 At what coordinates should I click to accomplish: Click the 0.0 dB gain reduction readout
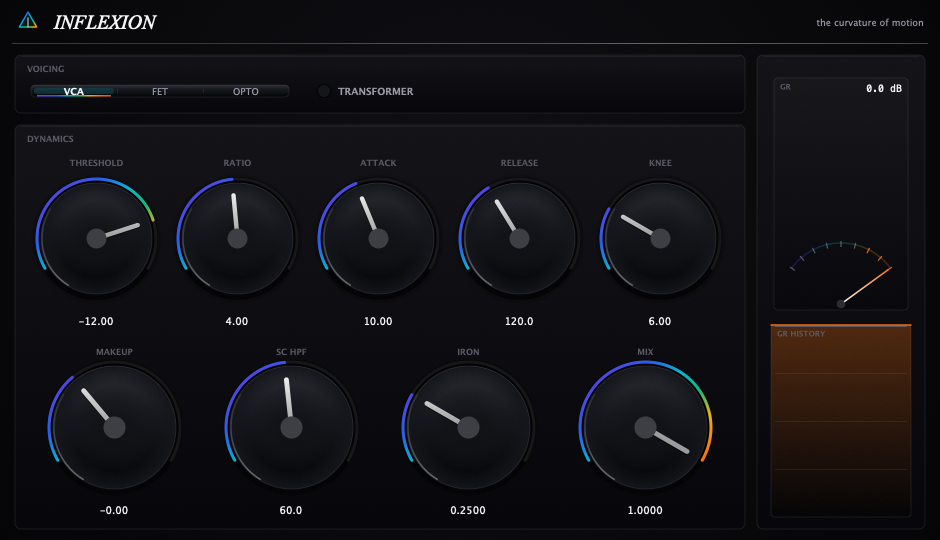[884, 88]
